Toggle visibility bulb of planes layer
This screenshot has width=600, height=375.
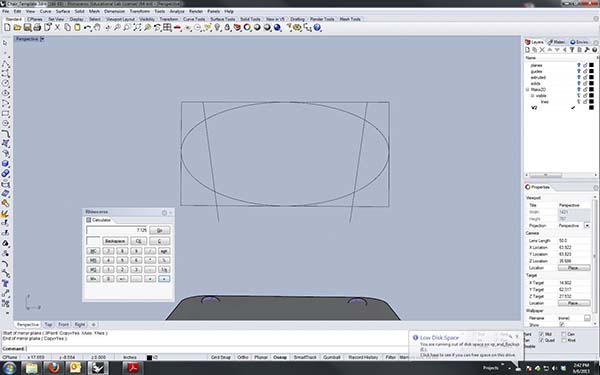(x=579, y=65)
